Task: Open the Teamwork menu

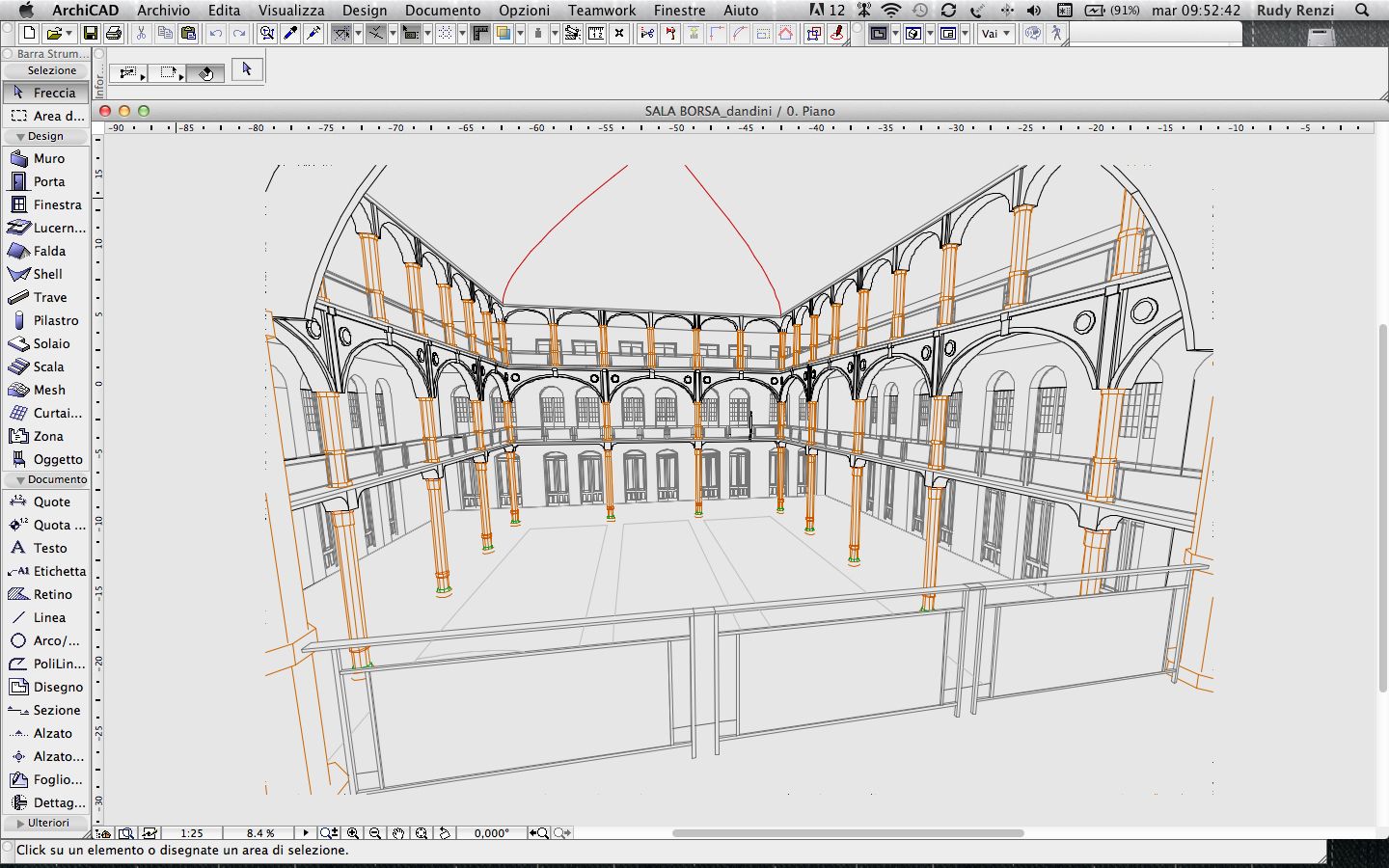Action: tap(601, 11)
